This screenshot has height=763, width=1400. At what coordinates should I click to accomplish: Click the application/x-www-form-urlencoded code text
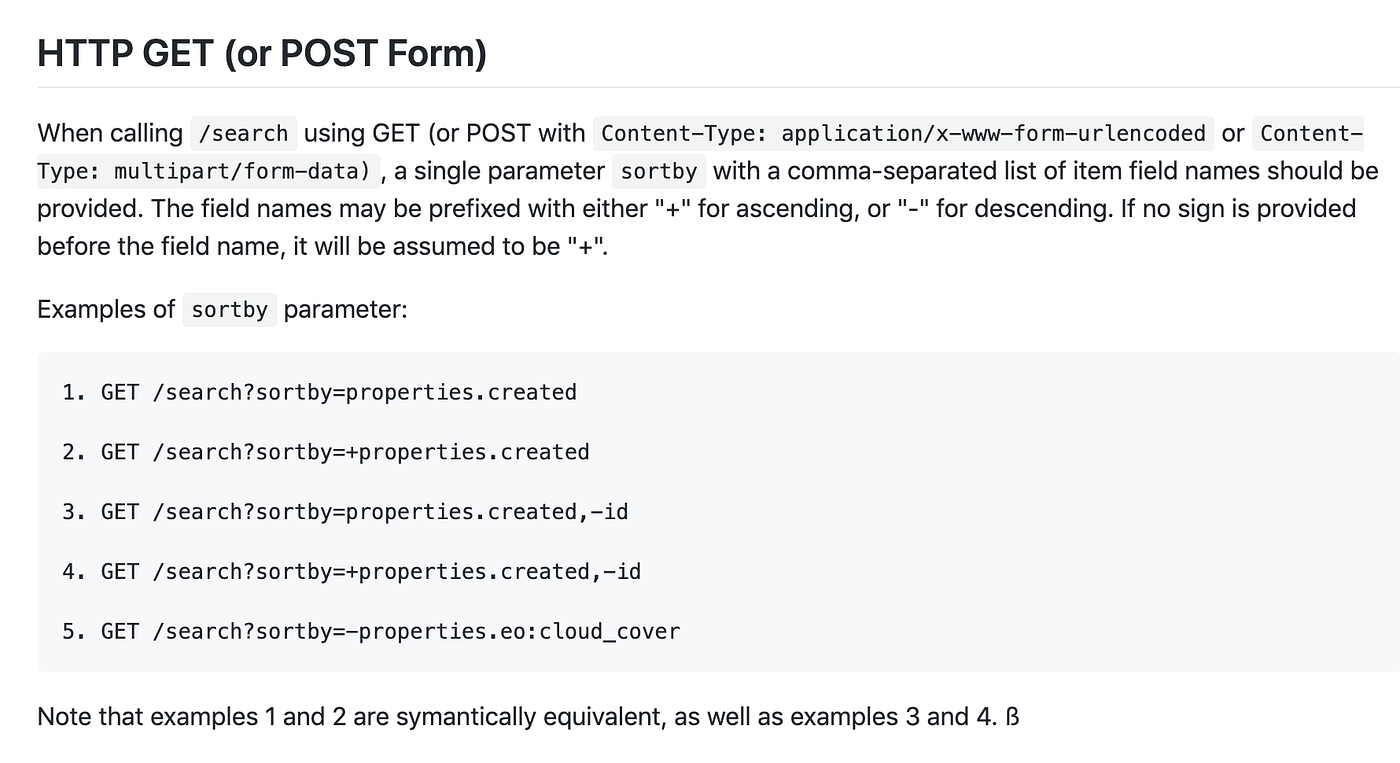(994, 133)
